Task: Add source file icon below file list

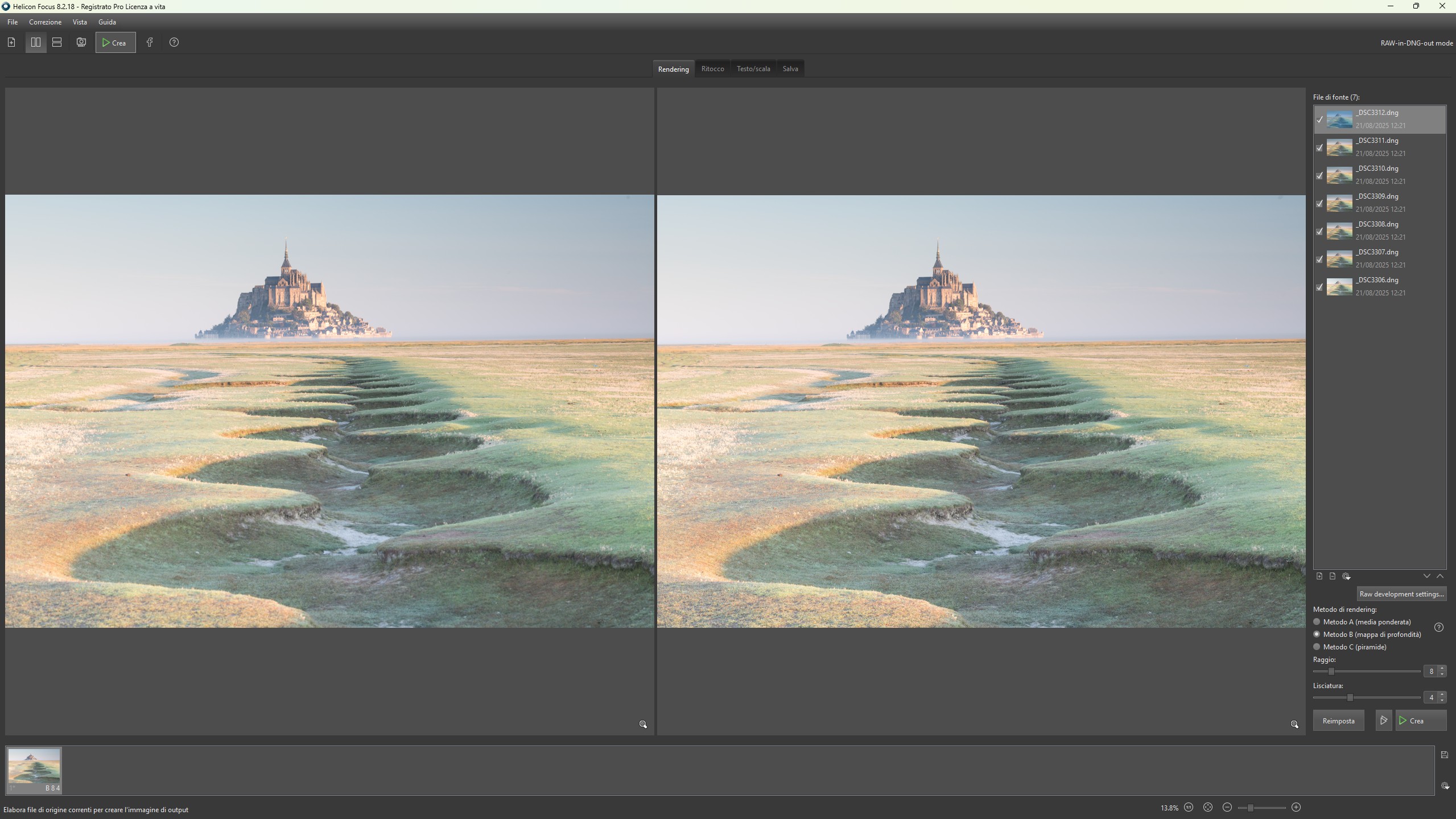Action: 1319,577
